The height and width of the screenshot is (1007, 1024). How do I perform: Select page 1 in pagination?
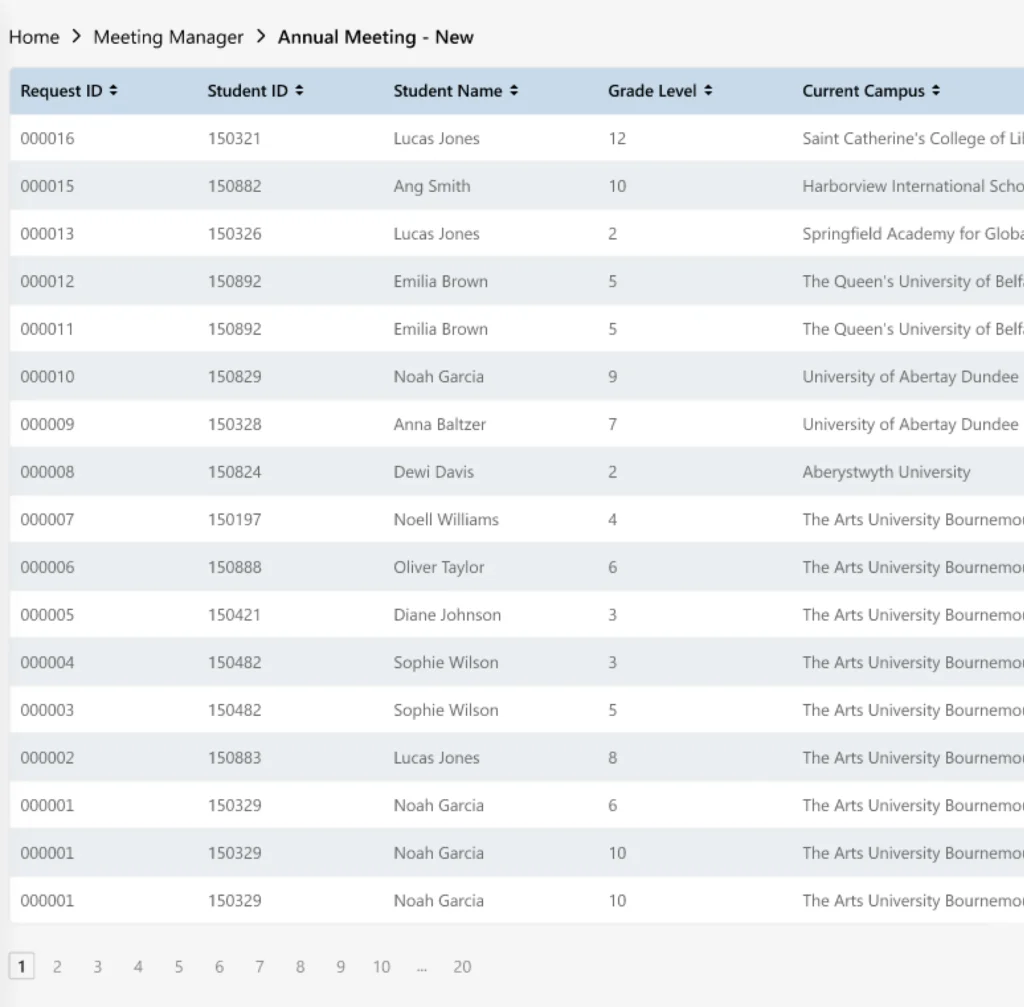pyautogui.click(x=22, y=967)
